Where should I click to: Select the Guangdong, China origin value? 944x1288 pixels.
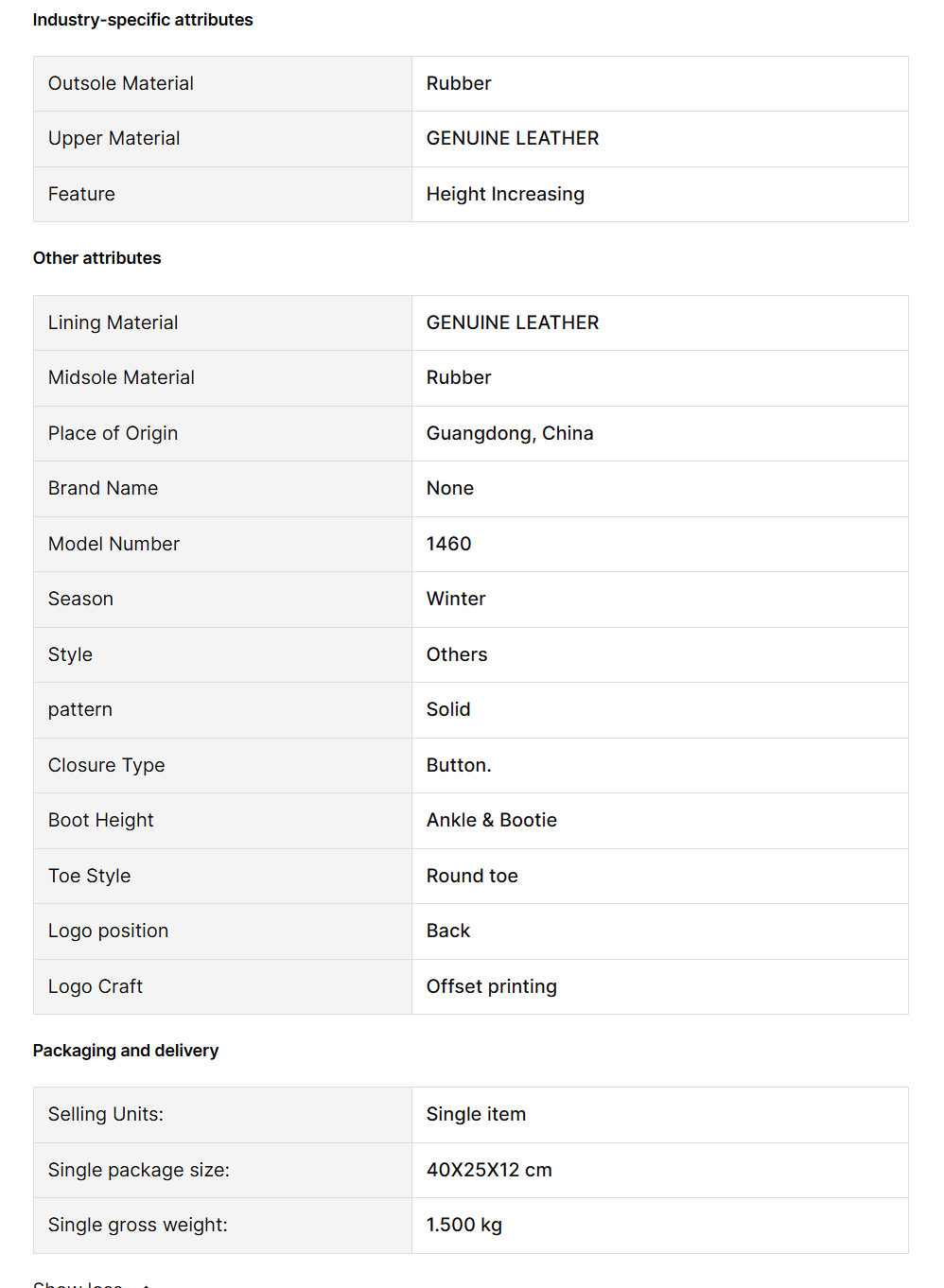[510, 434]
